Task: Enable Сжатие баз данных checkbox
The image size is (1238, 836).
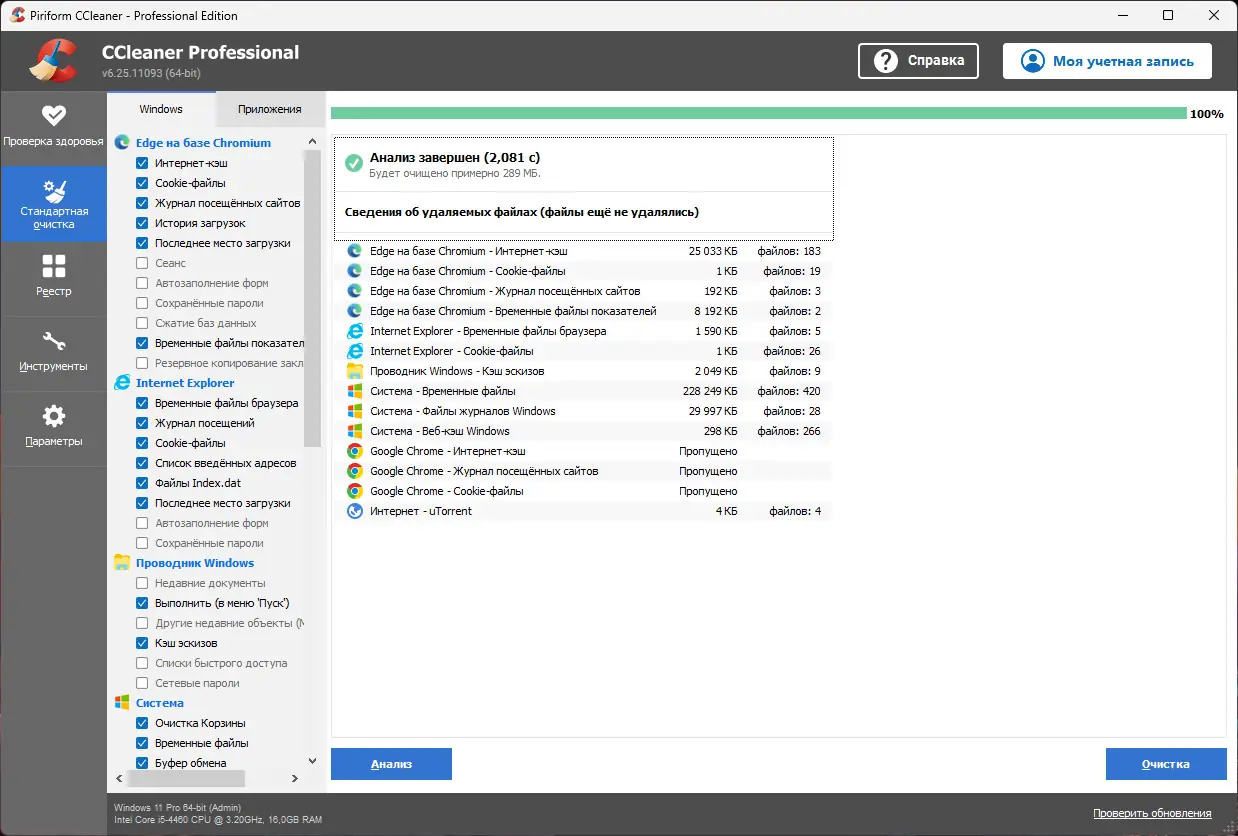Action: [142, 323]
